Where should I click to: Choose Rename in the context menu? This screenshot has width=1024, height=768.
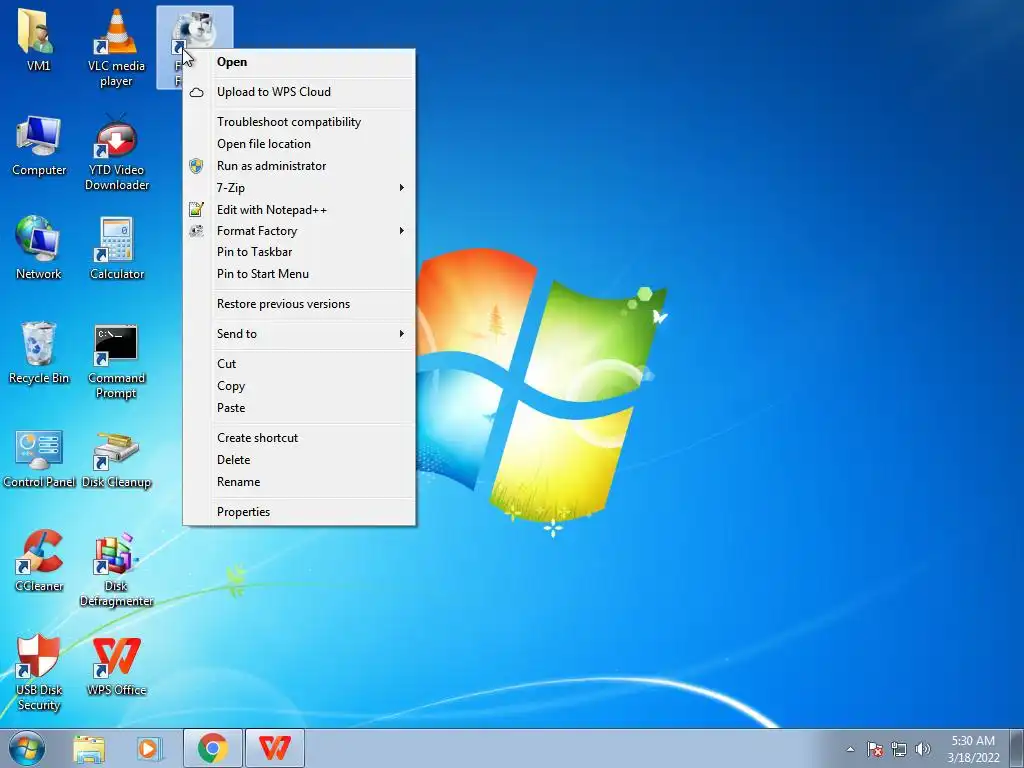click(x=299, y=482)
